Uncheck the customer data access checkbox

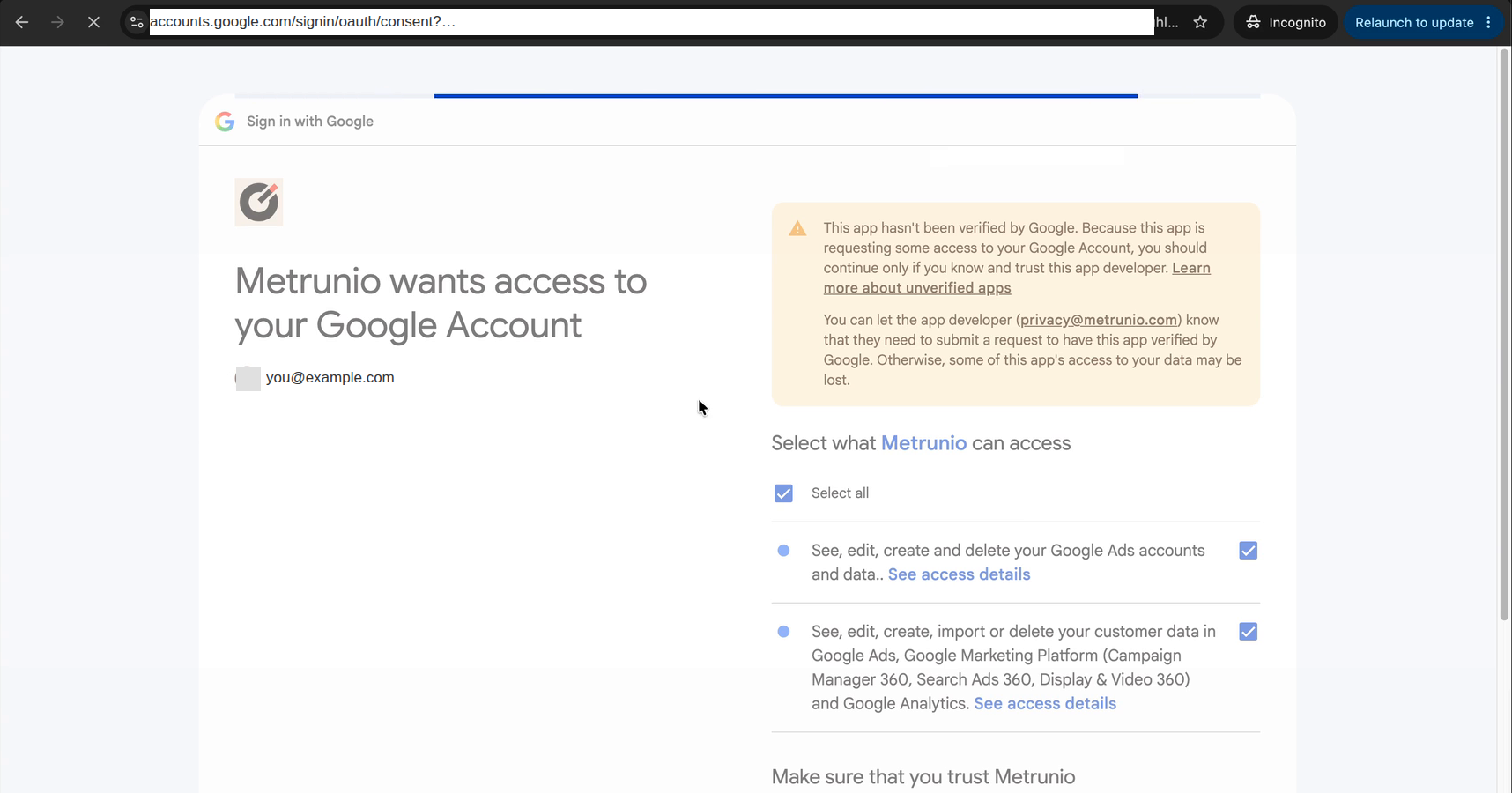point(1248,632)
